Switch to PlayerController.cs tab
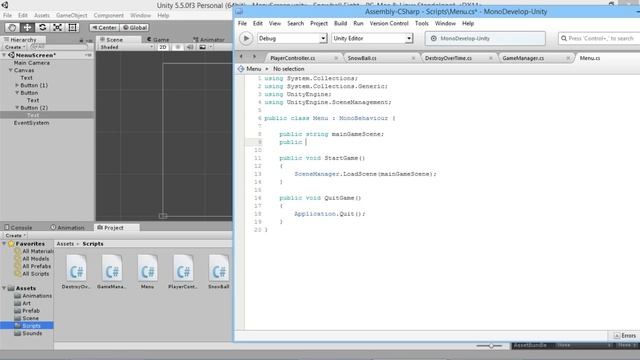The height and width of the screenshot is (360, 640). coord(293,58)
